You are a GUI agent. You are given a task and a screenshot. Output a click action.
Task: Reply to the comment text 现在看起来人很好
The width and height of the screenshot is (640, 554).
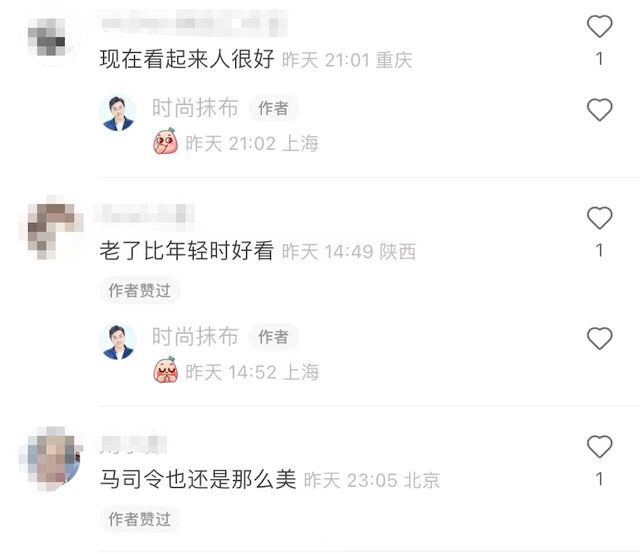[x=187, y=59]
